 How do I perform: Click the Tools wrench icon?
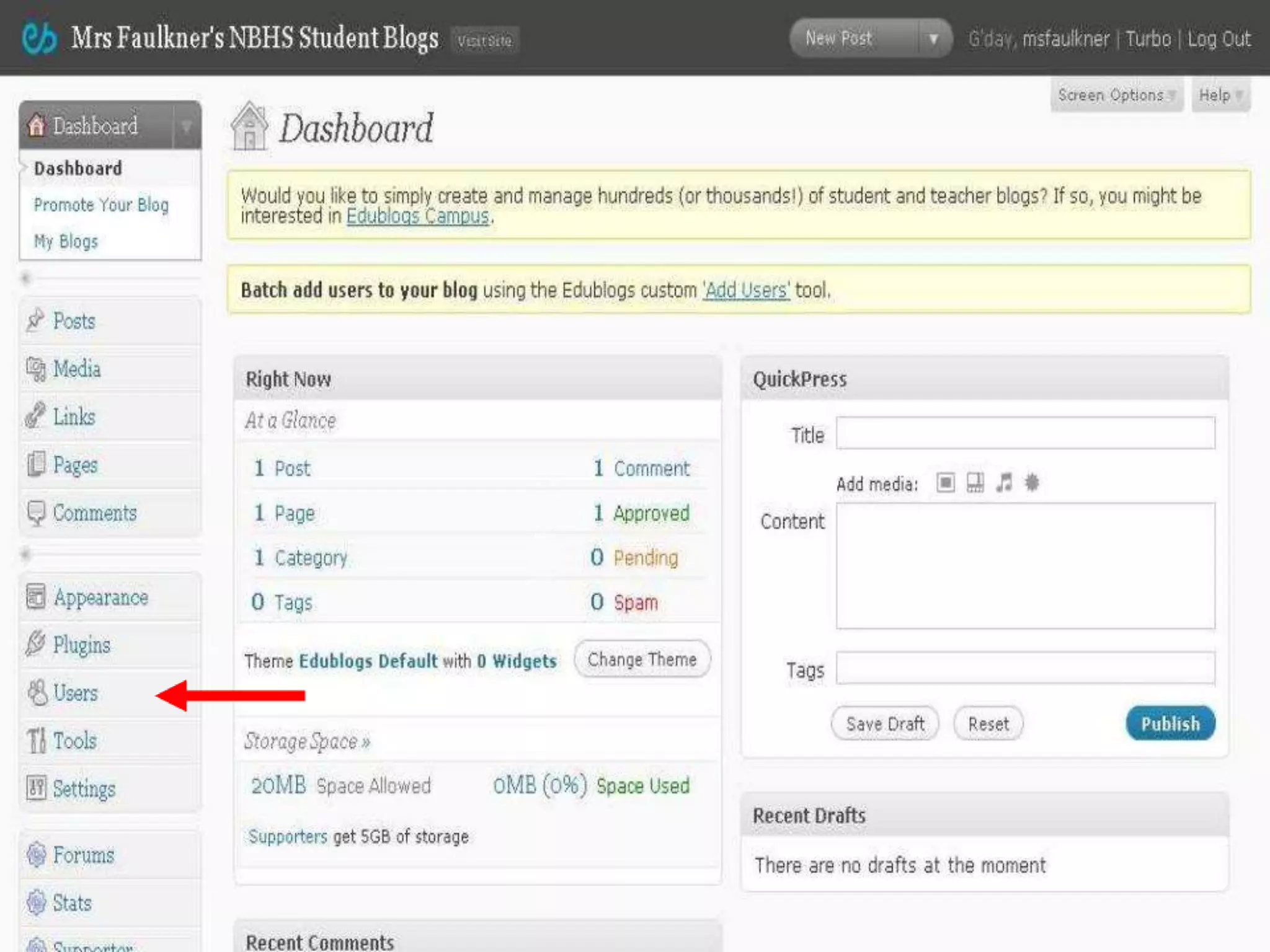point(36,741)
